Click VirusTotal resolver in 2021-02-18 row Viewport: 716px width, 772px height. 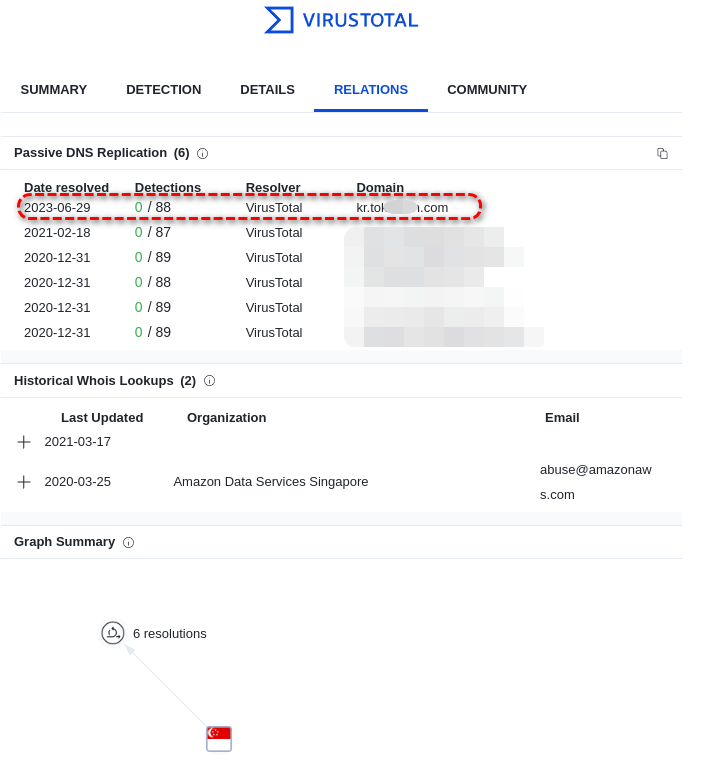click(x=274, y=233)
